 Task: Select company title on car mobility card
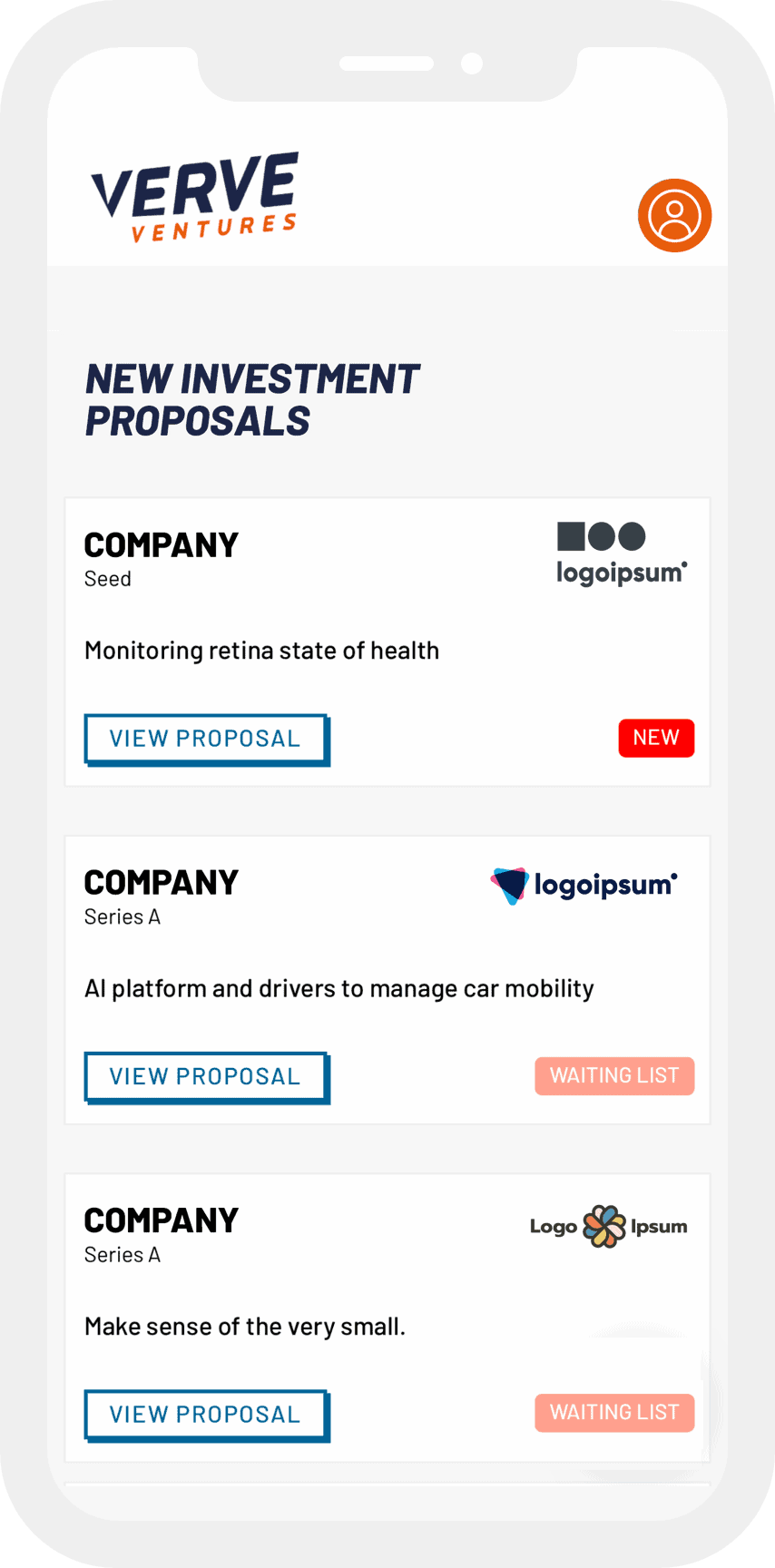pyautogui.click(x=161, y=883)
